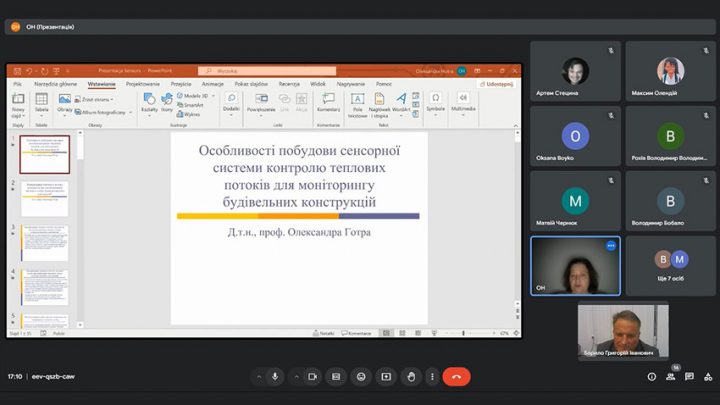The width and height of the screenshot is (720, 405).
Task: Select the second slide thumbnail in panel
Action: click(x=46, y=199)
